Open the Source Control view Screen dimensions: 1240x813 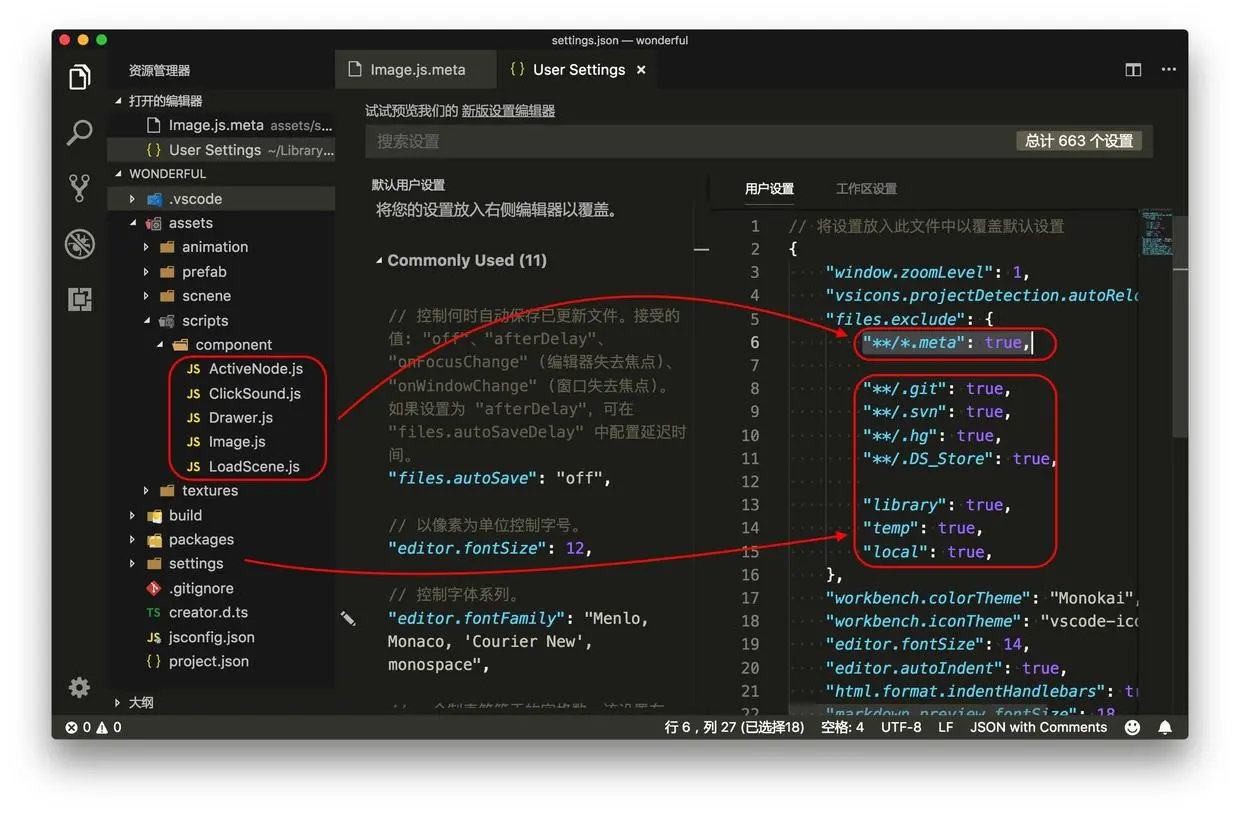pyautogui.click(x=80, y=188)
